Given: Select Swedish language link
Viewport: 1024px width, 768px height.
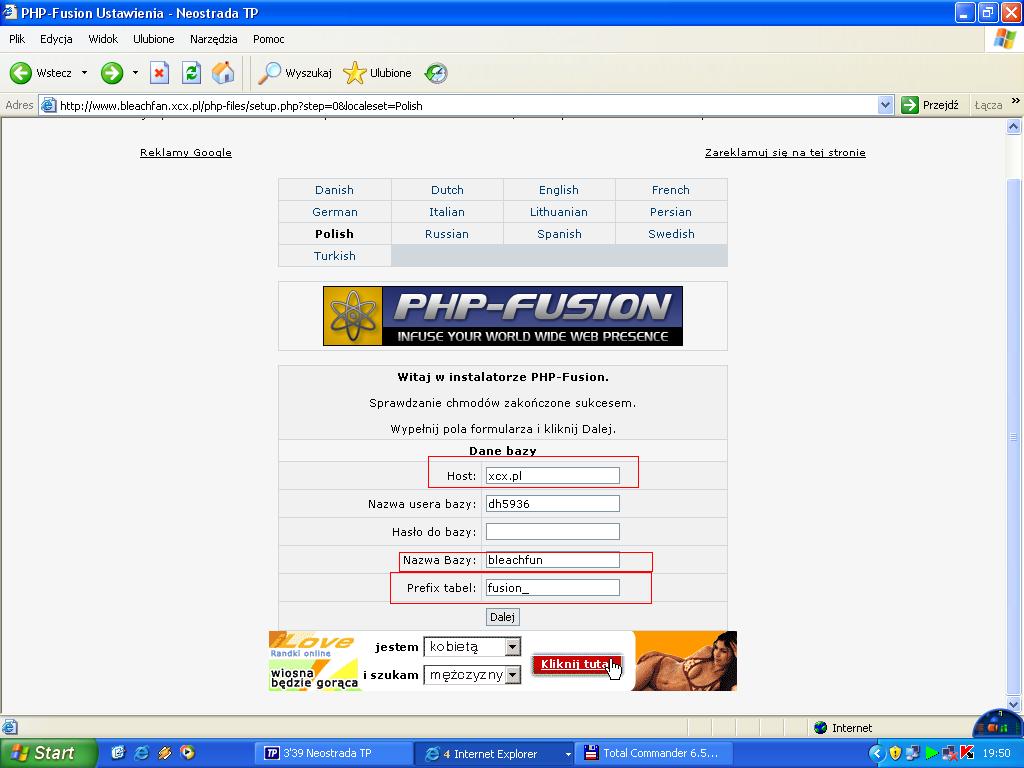Looking at the screenshot, I should point(671,234).
